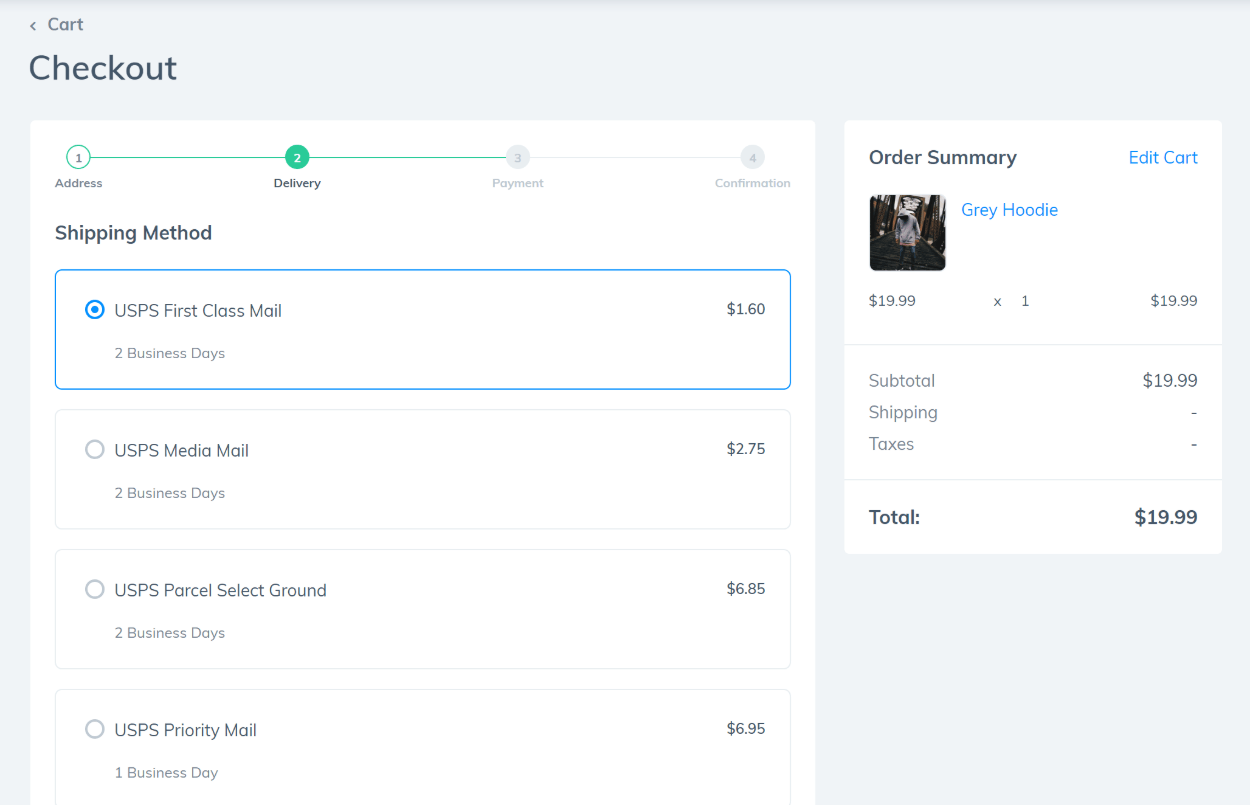This screenshot has width=1250, height=805.
Task: Click the Checkout page heading
Action: (x=103, y=68)
